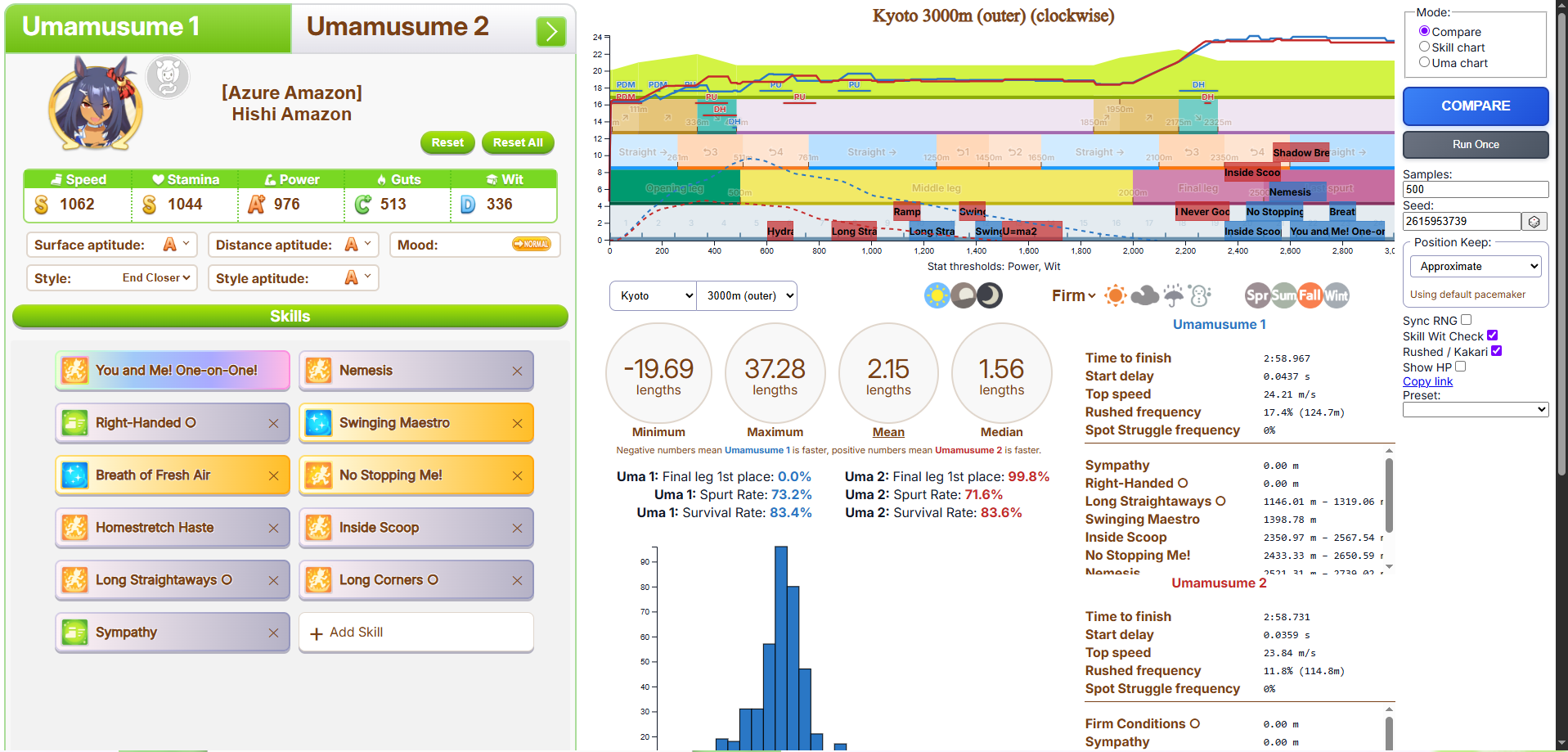The width and height of the screenshot is (1568, 752).
Task: Choose the rainy umbrella weather icon
Action: pyautogui.click(x=1174, y=295)
